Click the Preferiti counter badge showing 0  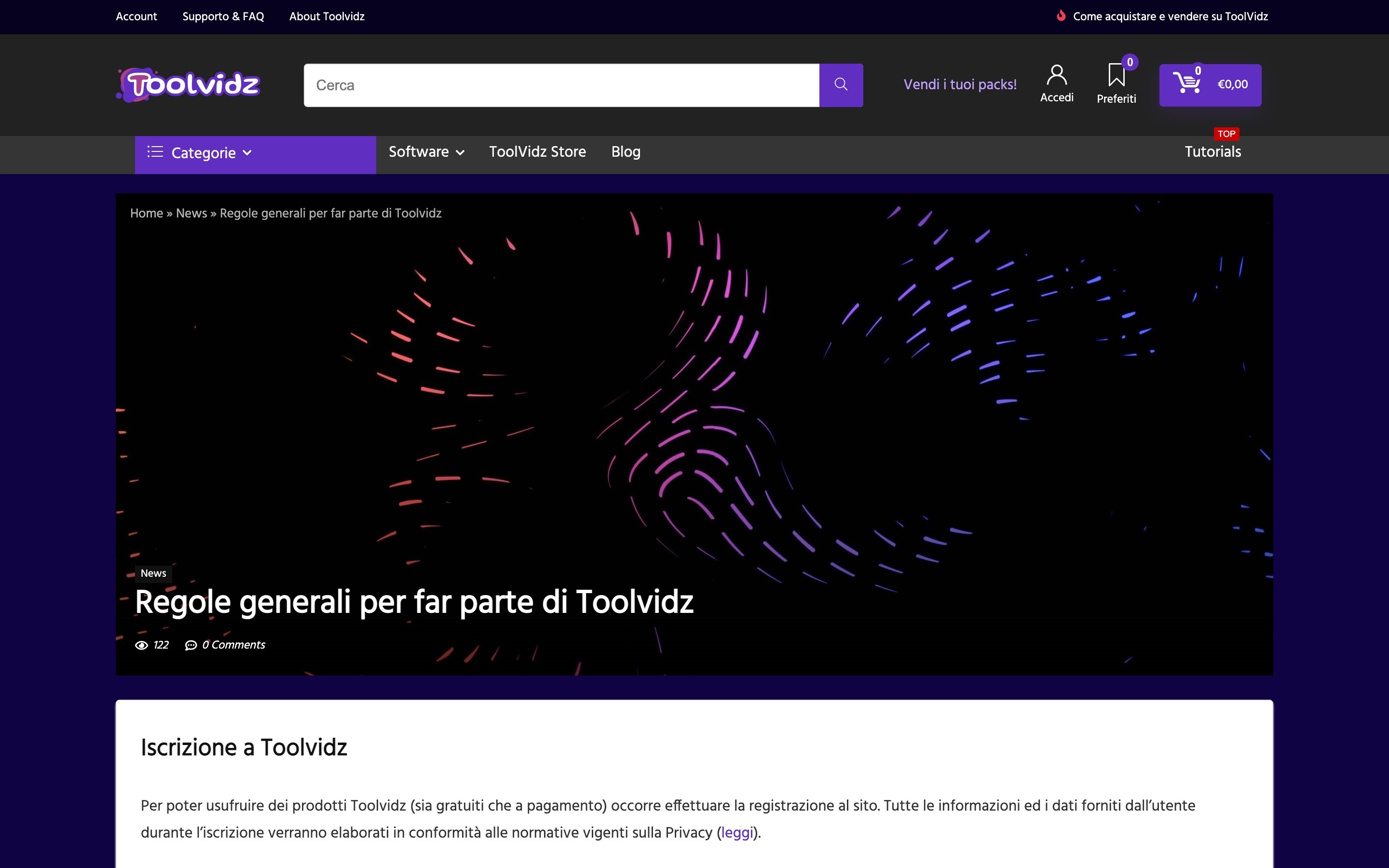1130,62
